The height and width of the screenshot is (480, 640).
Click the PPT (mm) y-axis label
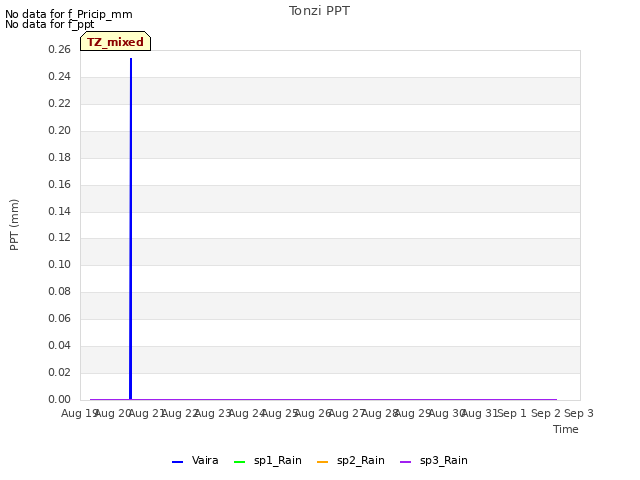(x=14, y=225)
